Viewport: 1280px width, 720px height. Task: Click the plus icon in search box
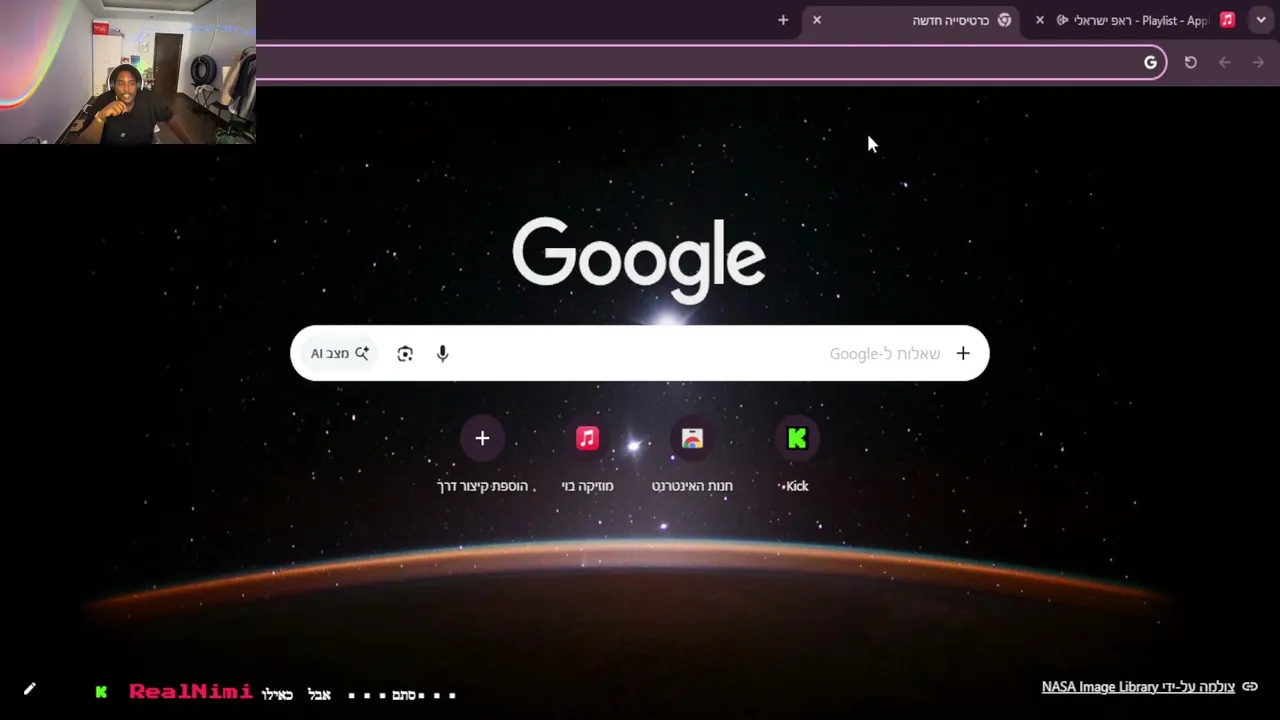tap(963, 353)
